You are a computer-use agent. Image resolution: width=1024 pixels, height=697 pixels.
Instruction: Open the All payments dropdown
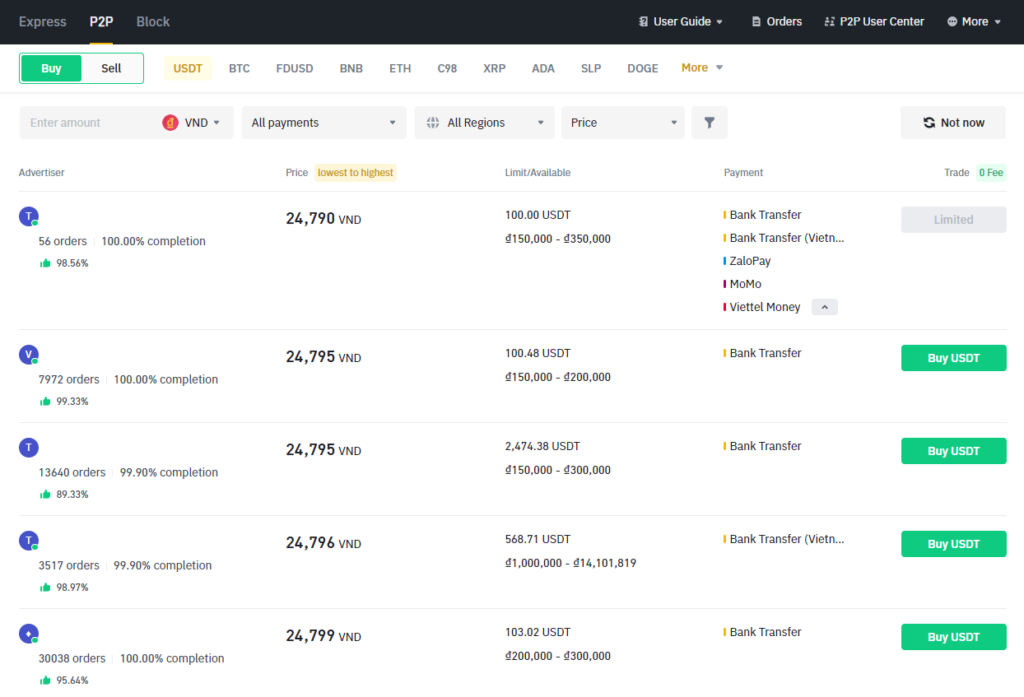coord(324,122)
